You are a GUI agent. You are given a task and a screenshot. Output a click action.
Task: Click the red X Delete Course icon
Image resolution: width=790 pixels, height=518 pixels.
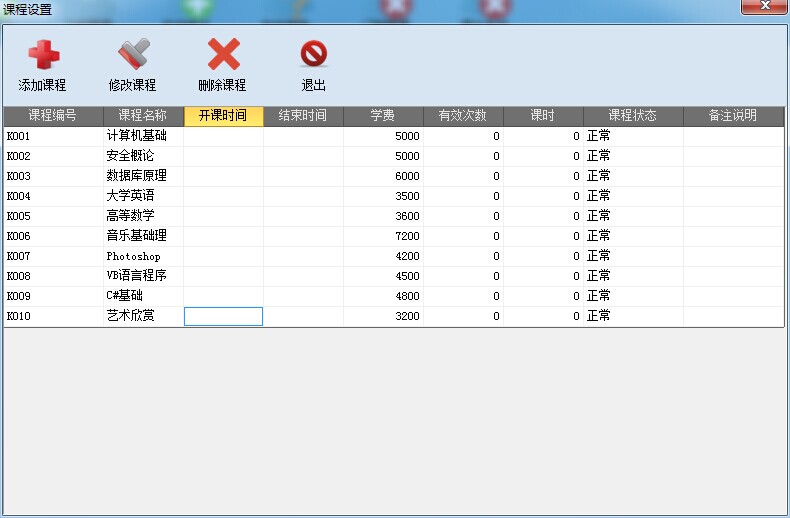(x=223, y=54)
